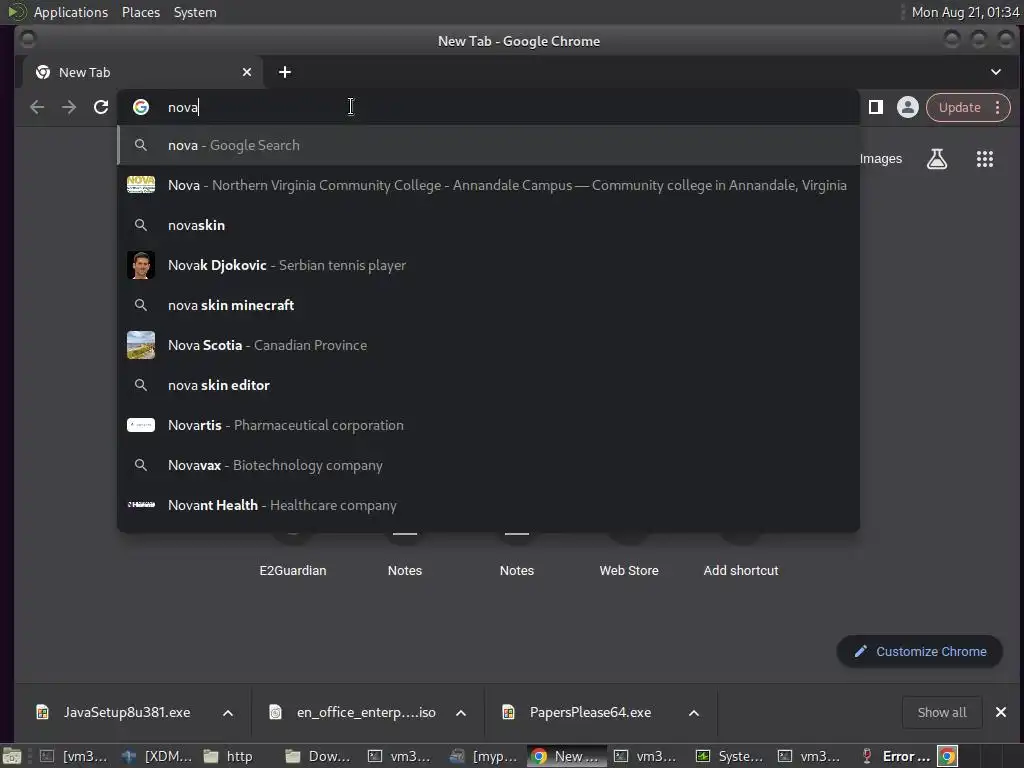Click Novak Djokovic photo thumbnail
Image resolution: width=1024 pixels, height=768 pixels.
[140, 265]
